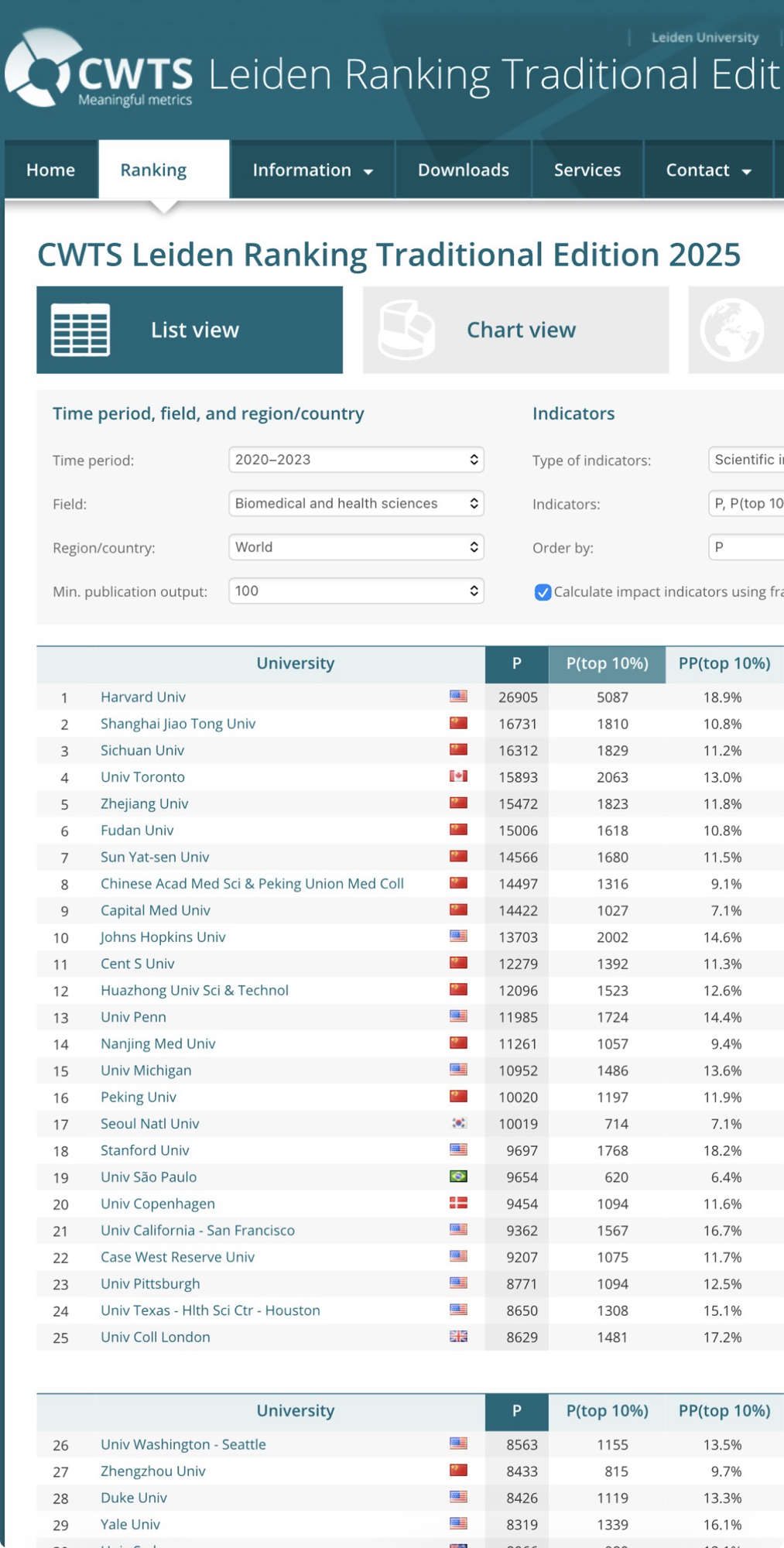The image size is (784, 1548).
Task: Sort by the P(top 10%) column header
Action: coord(607,663)
